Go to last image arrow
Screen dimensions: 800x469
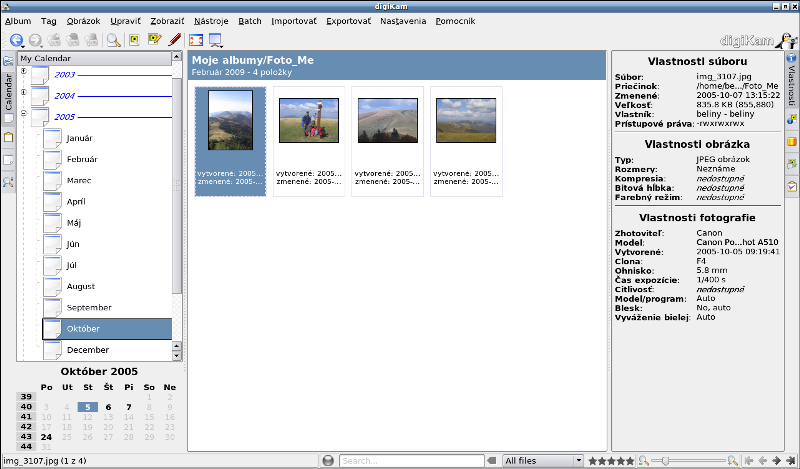pos(790,461)
